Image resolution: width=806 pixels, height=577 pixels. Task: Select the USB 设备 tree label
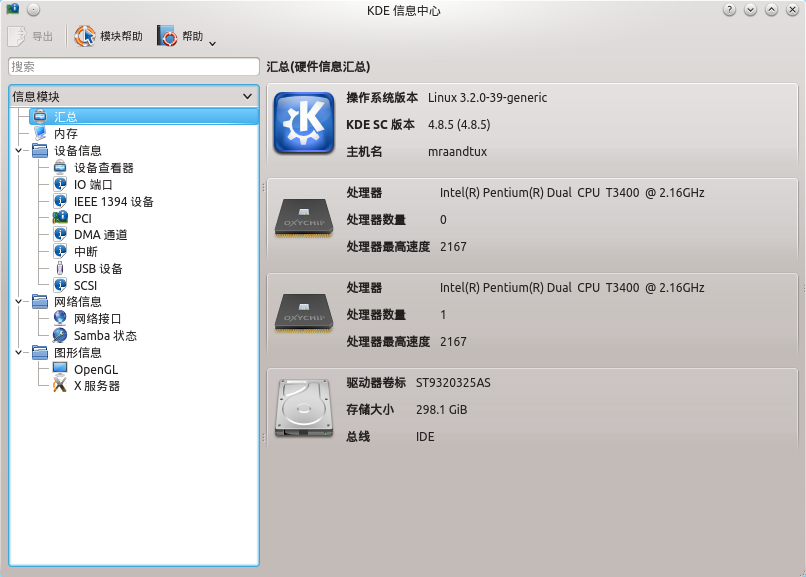(x=98, y=269)
